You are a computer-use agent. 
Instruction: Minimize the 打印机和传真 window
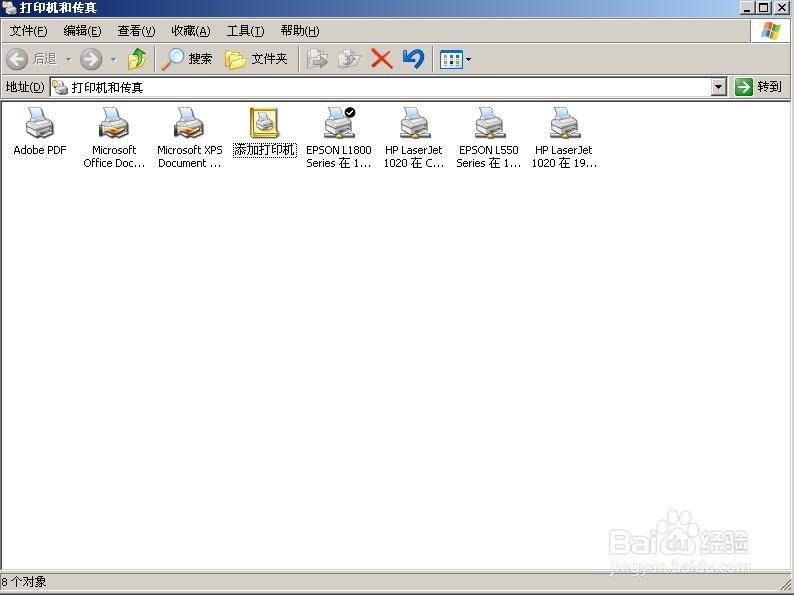746,8
